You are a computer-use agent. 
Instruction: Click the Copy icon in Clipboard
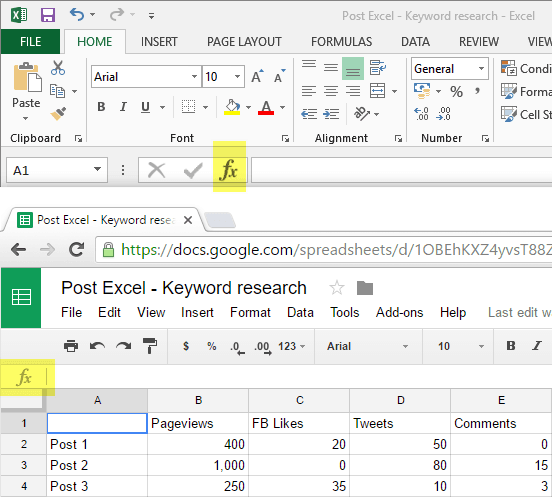[x=57, y=91]
